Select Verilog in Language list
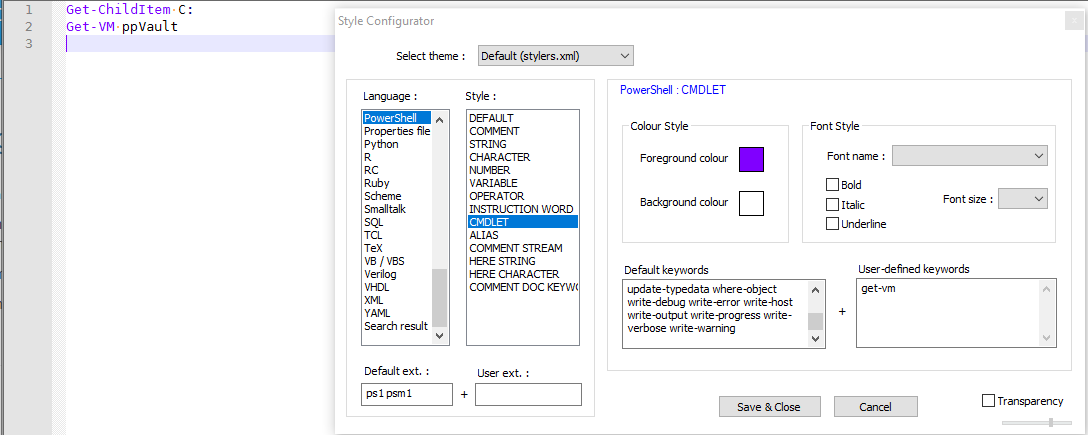Screen dimensions: 1088x435 click(x=397, y=274)
